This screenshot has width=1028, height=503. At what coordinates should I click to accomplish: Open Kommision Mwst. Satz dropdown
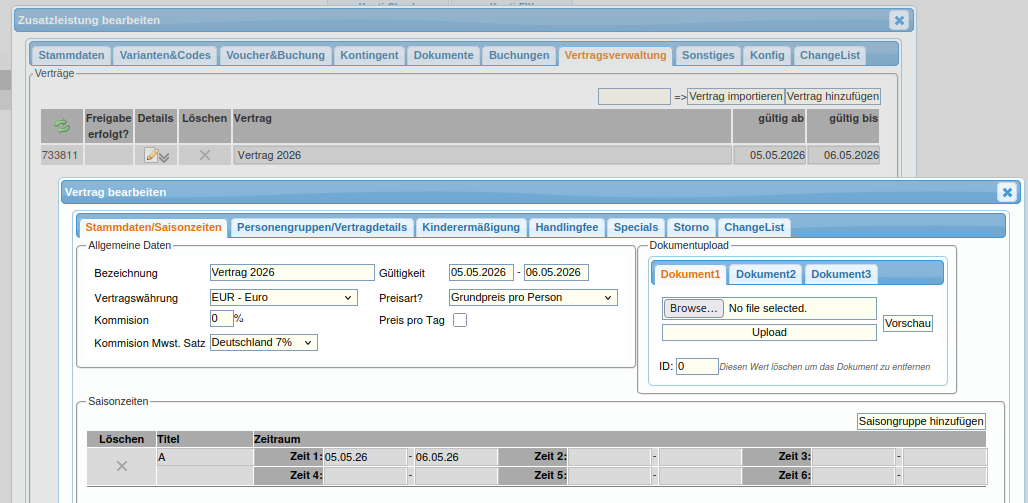263,342
